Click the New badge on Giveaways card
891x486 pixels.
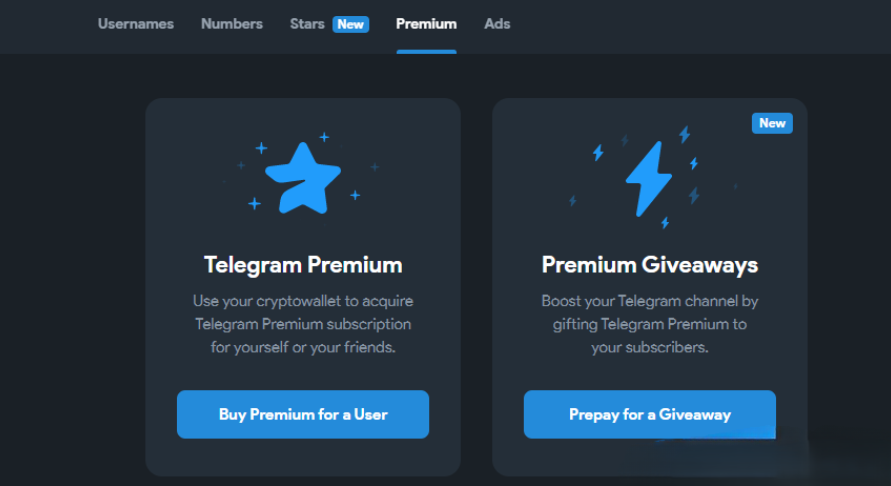[x=772, y=123]
